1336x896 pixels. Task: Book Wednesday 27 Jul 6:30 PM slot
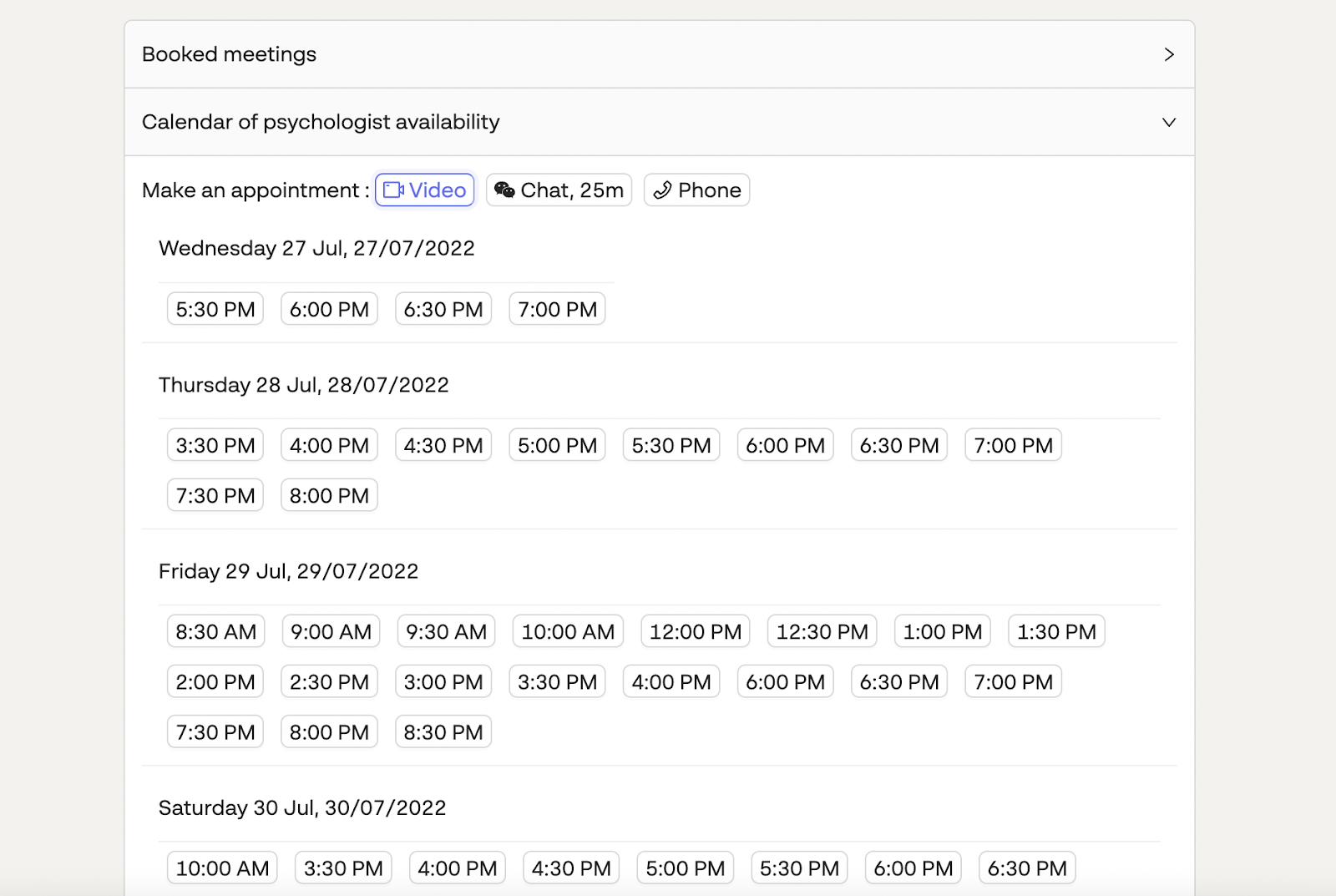point(443,309)
